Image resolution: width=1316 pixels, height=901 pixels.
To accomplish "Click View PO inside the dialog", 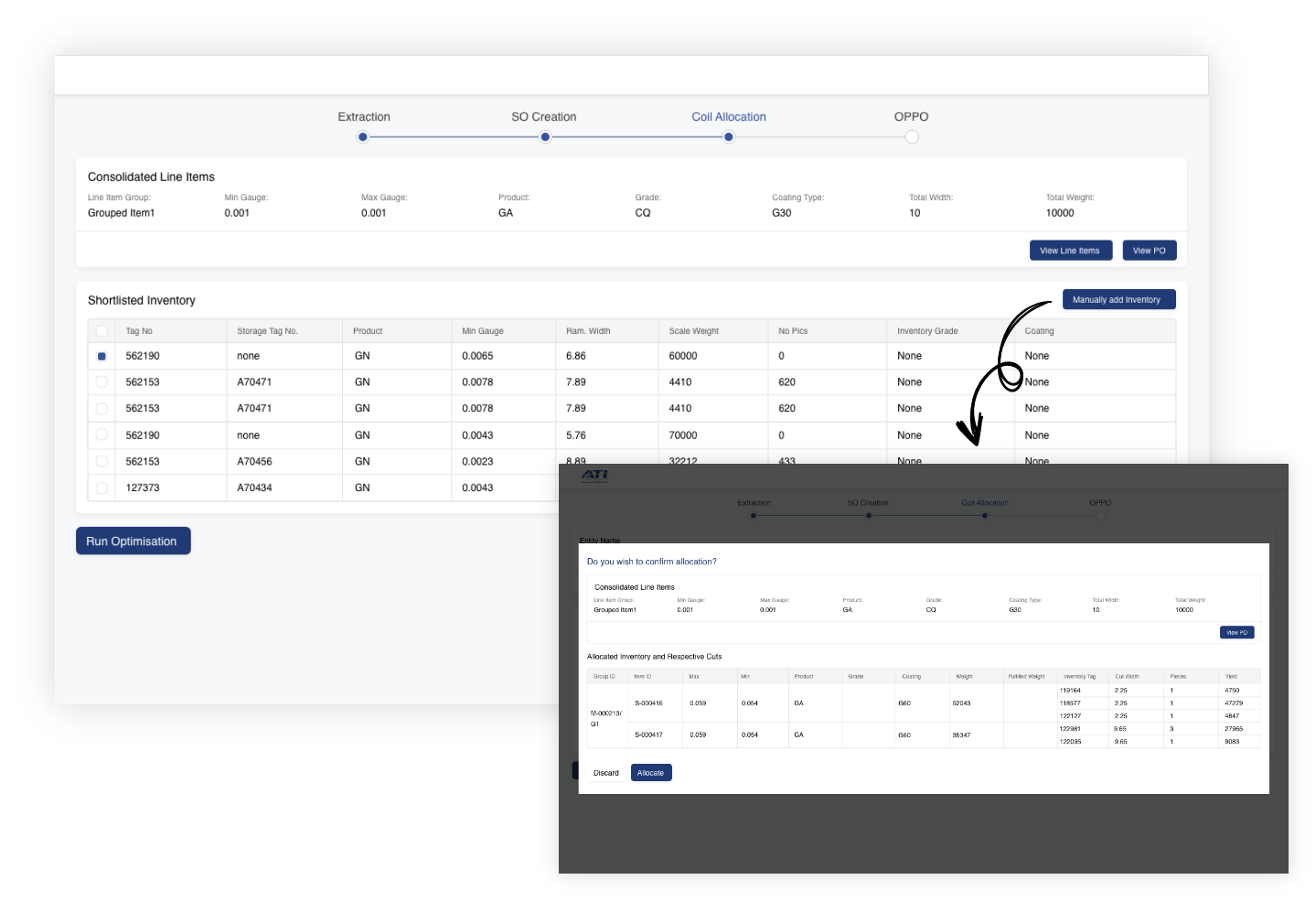I will coord(1236,633).
